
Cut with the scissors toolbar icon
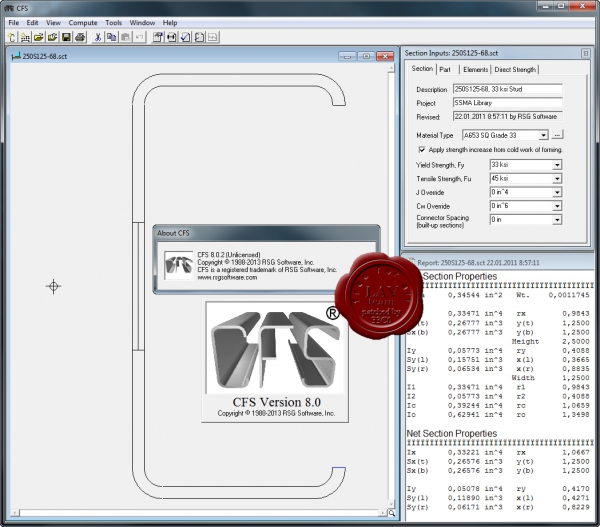coord(98,37)
